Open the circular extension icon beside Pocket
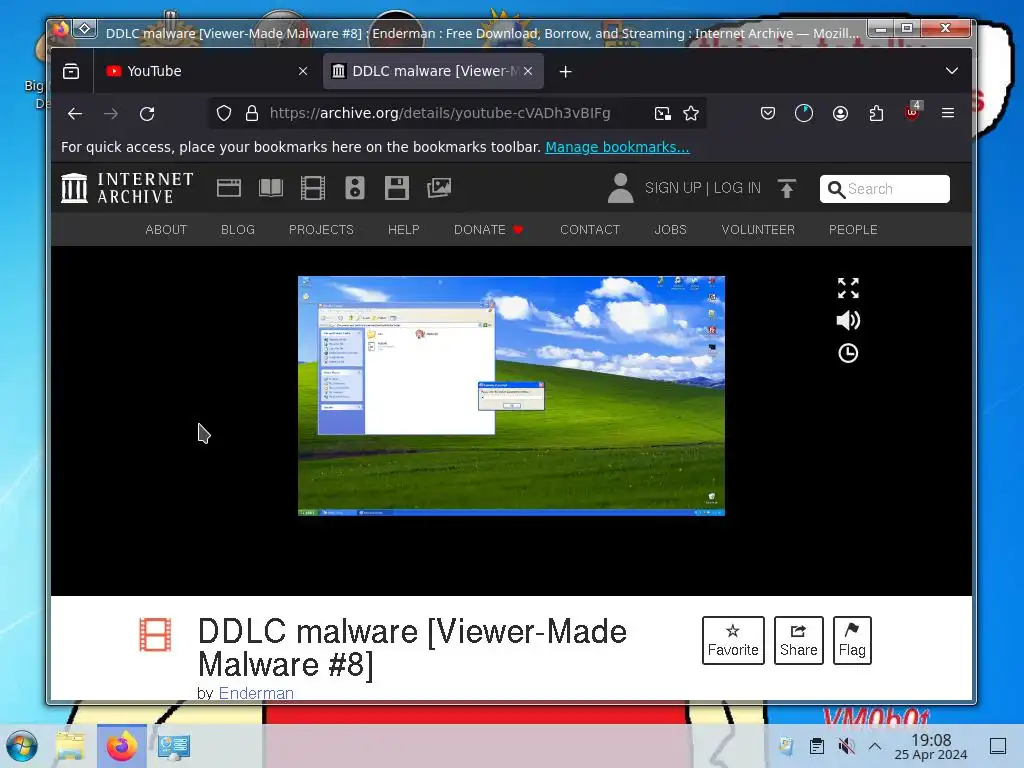This screenshot has height=768, width=1024. 804,114
